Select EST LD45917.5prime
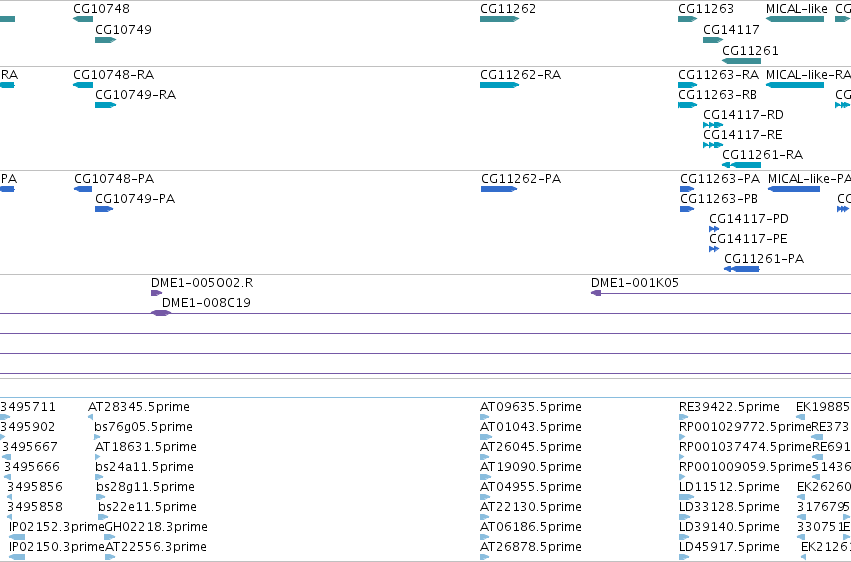The height and width of the screenshot is (562, 851). [729, 547]
